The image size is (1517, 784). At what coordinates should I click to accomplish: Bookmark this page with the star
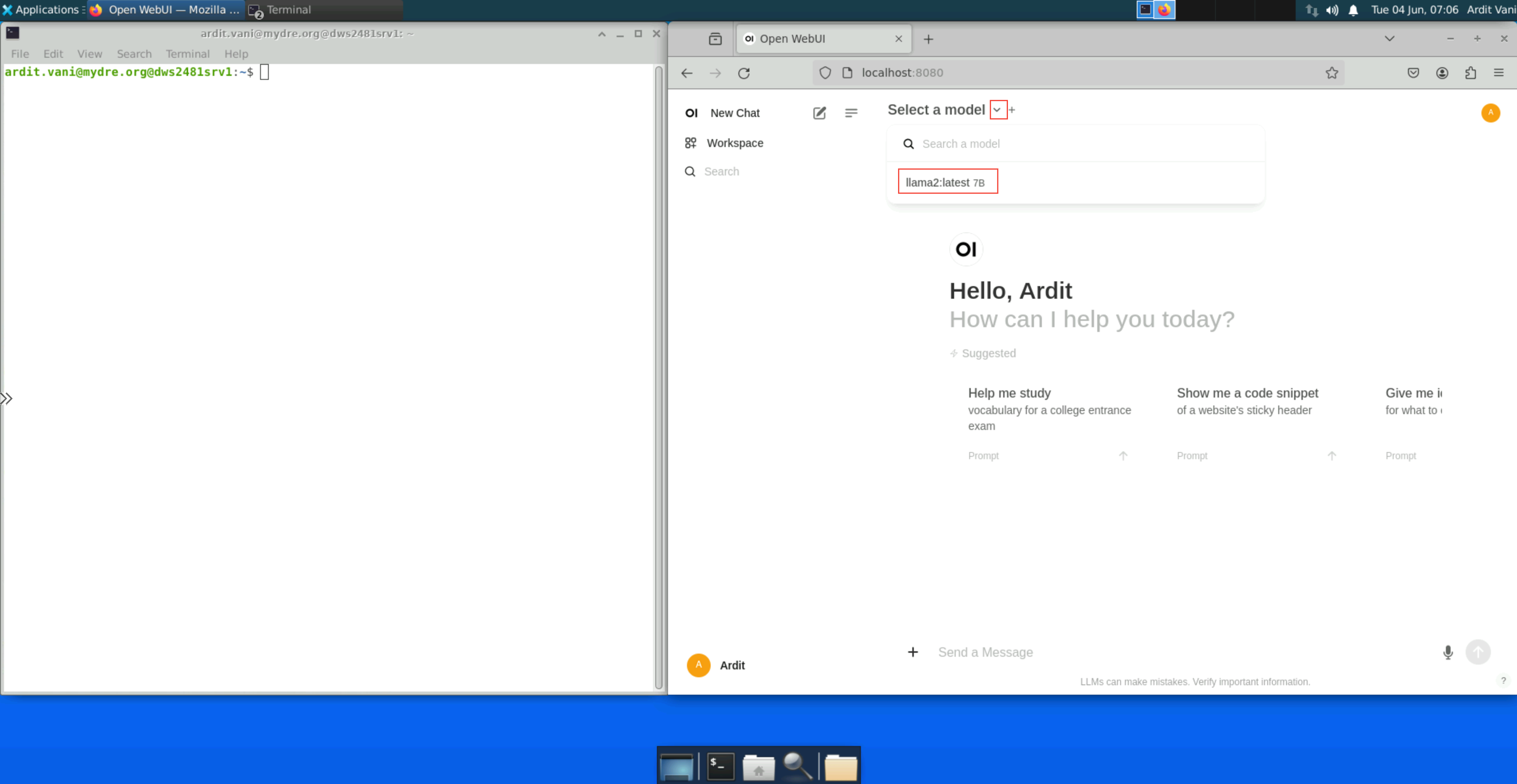tap(1332, 73)
